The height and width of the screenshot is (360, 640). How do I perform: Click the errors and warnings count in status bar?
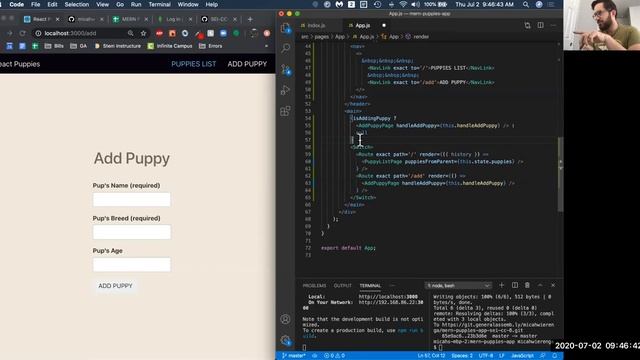(334, 356)
